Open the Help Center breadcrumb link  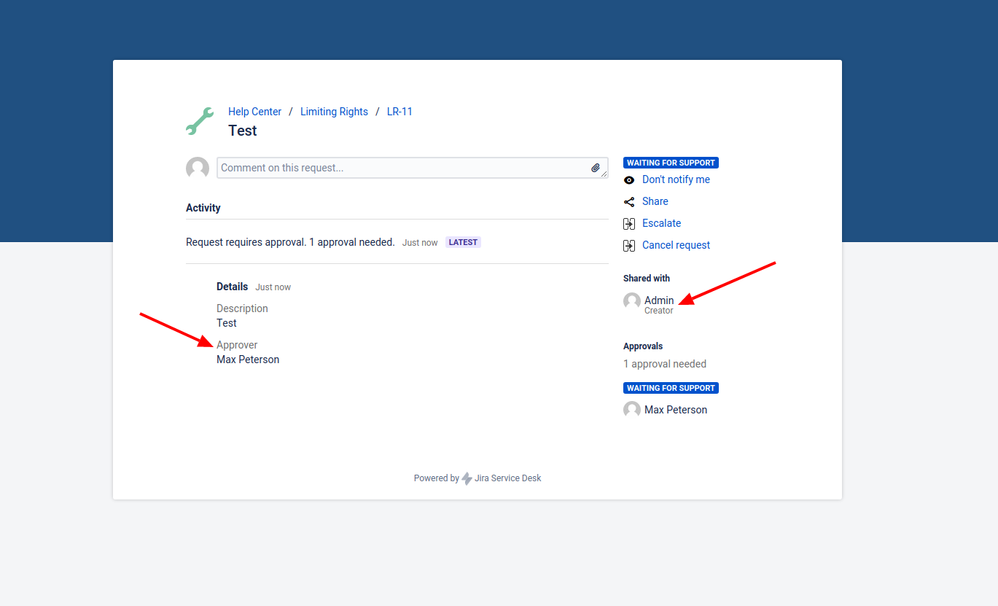point(255,111)
